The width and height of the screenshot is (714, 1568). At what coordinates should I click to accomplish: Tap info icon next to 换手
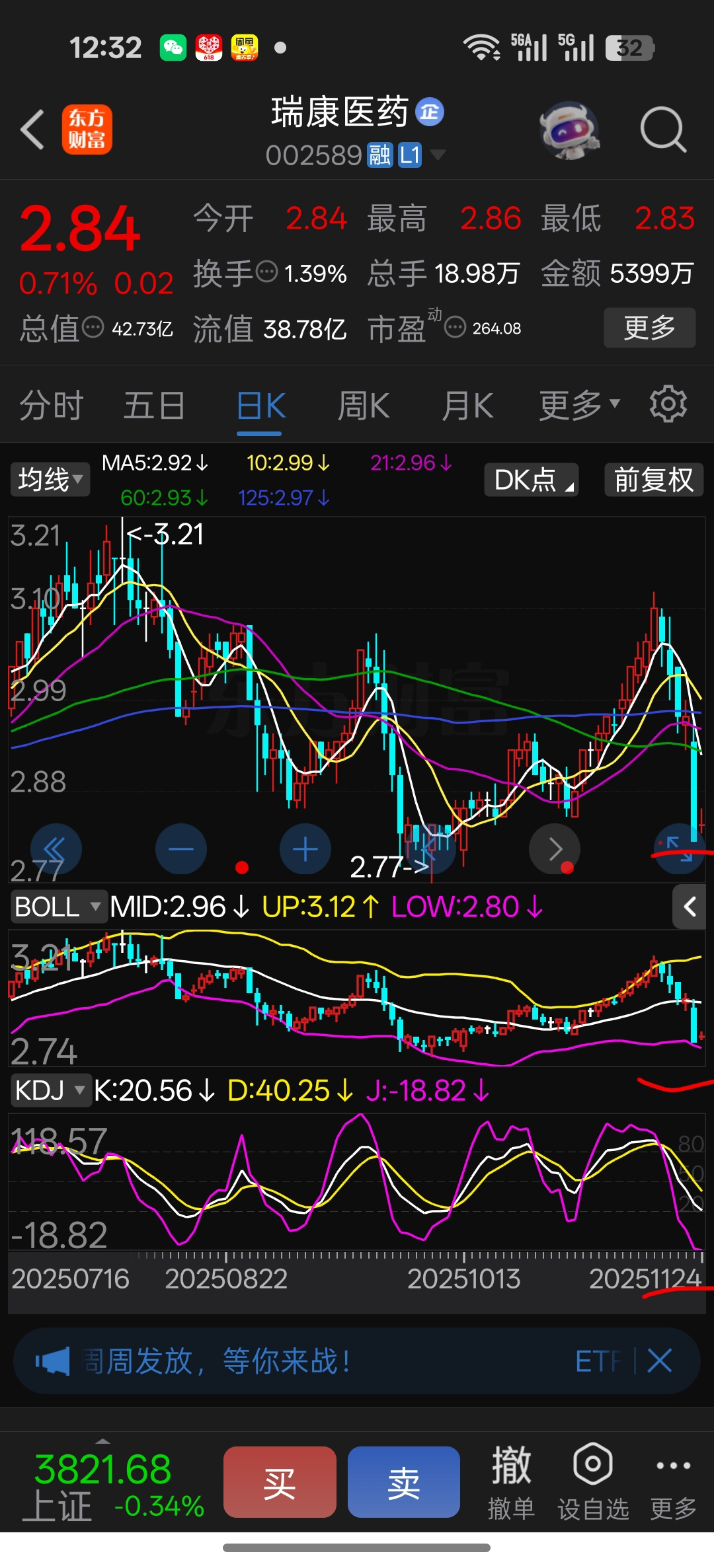(x=266, y=272)
